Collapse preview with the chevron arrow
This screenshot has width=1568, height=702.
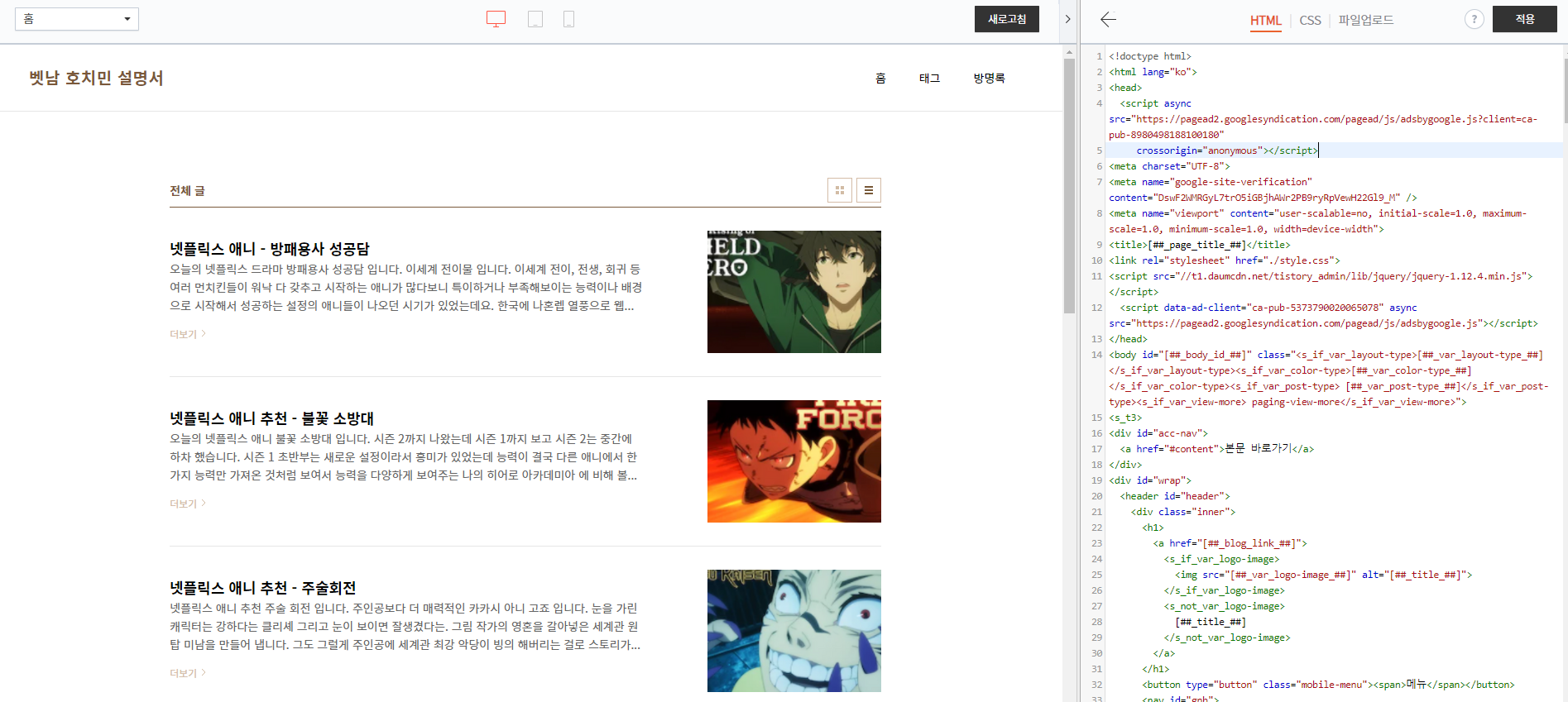coord(1067,19)
